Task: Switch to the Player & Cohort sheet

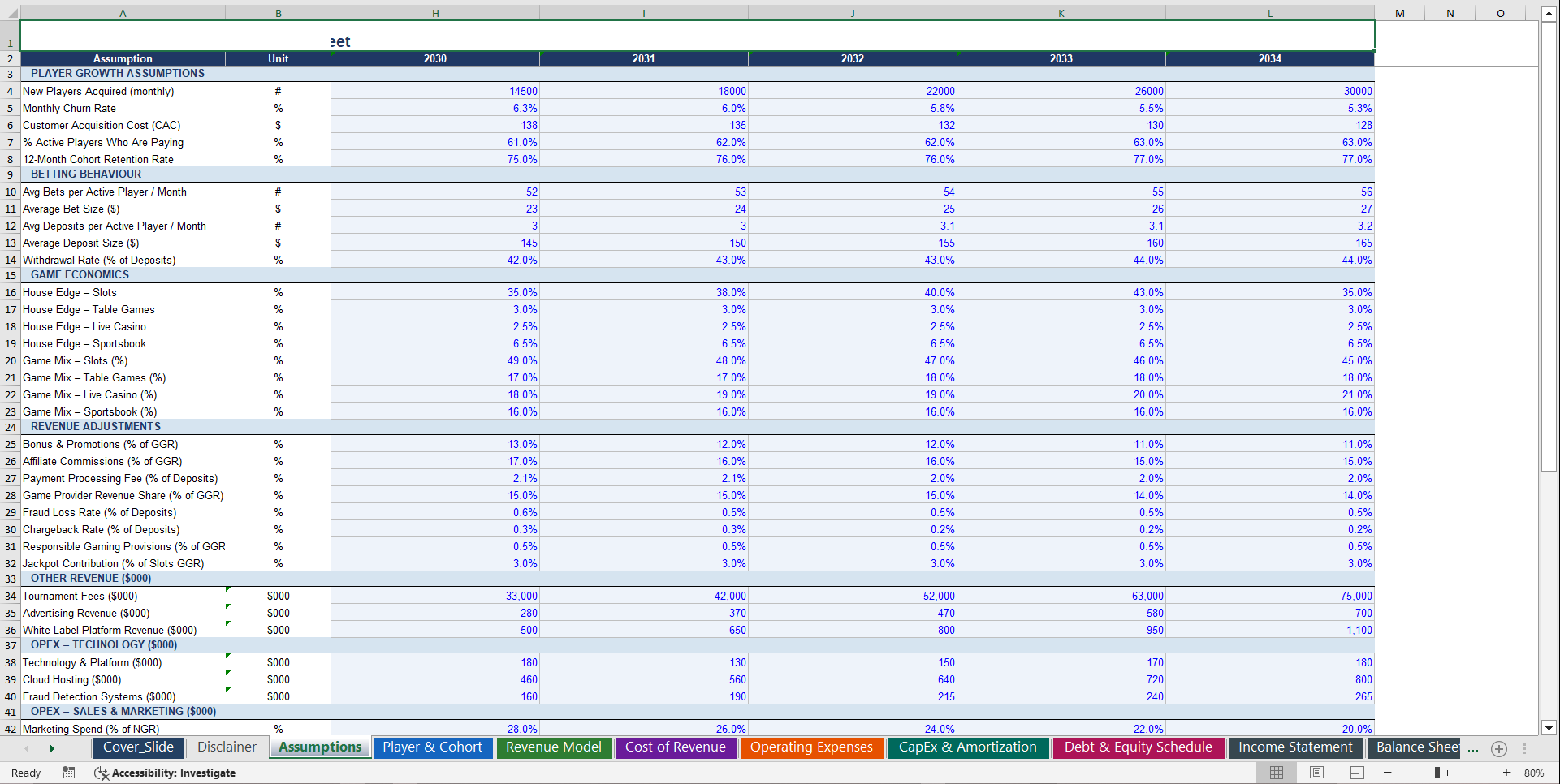Action: tap(433, 747)
